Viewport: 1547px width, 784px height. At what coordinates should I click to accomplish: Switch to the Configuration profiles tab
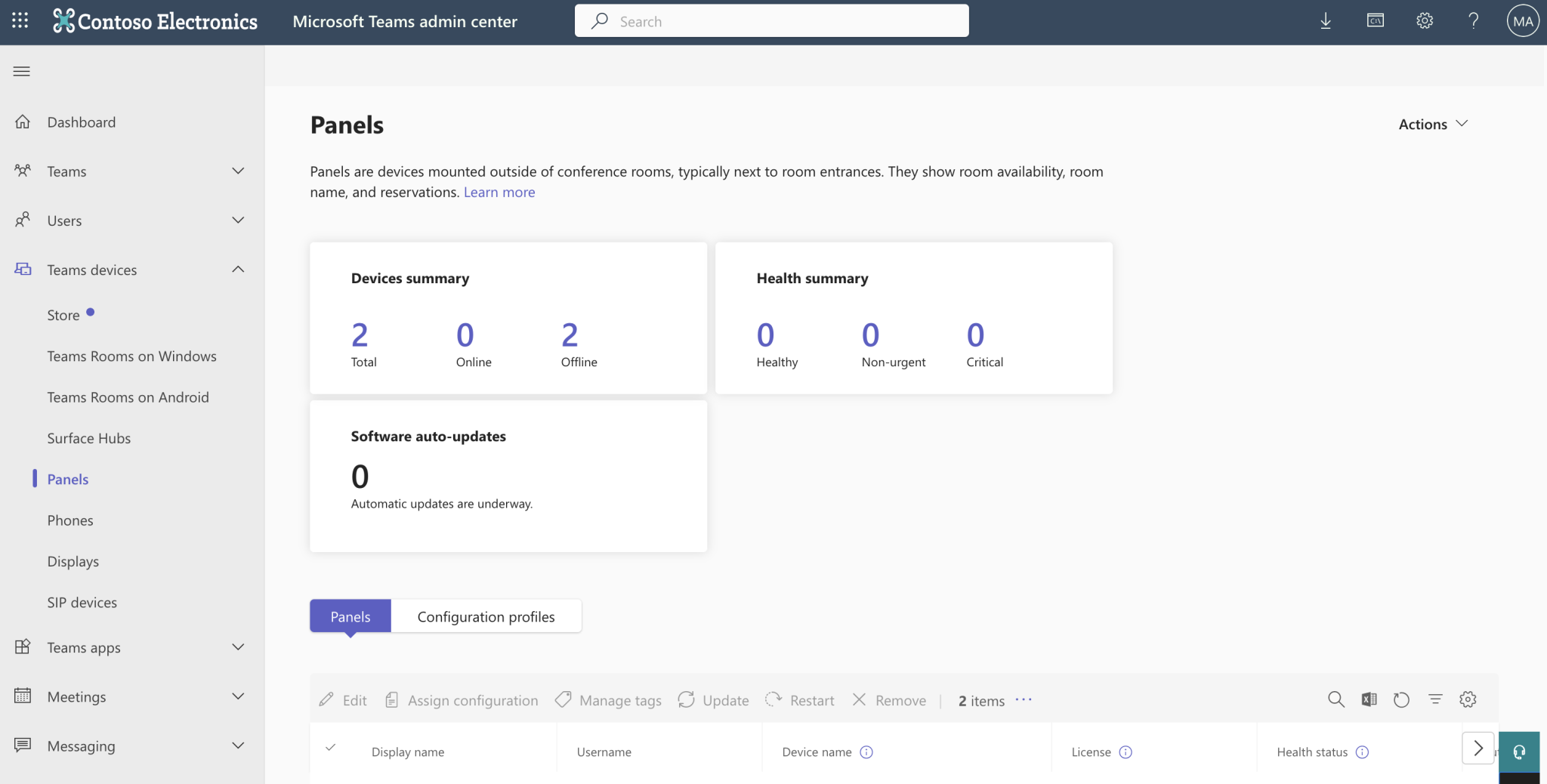tap(486, 616)
